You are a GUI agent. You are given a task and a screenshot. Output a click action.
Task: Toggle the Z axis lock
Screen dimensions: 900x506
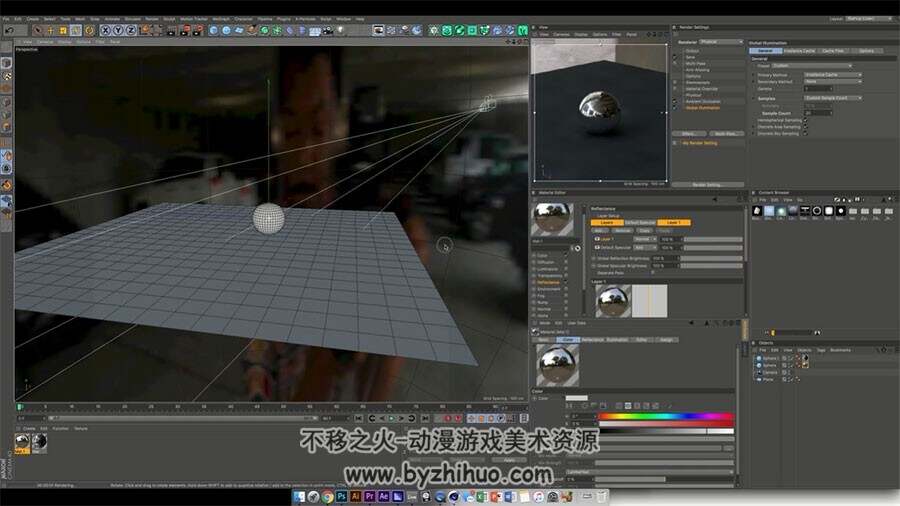[x=130, y=30]
